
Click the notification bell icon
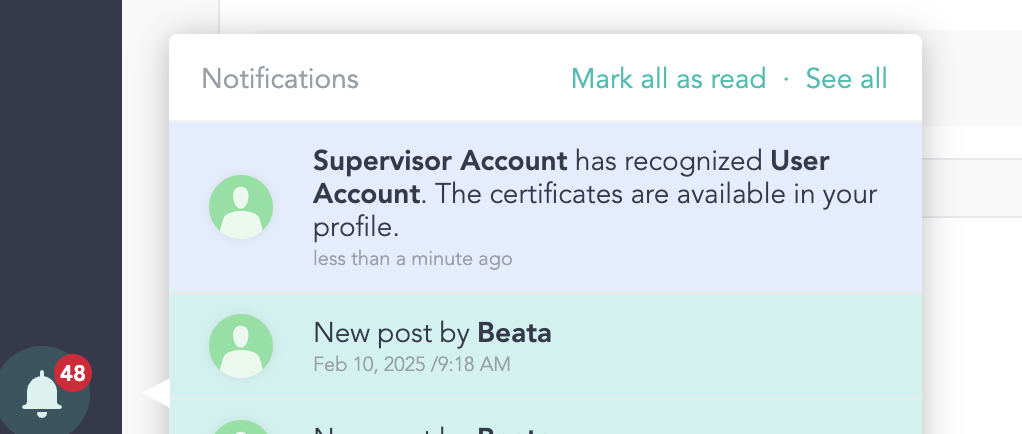[42, 394]
